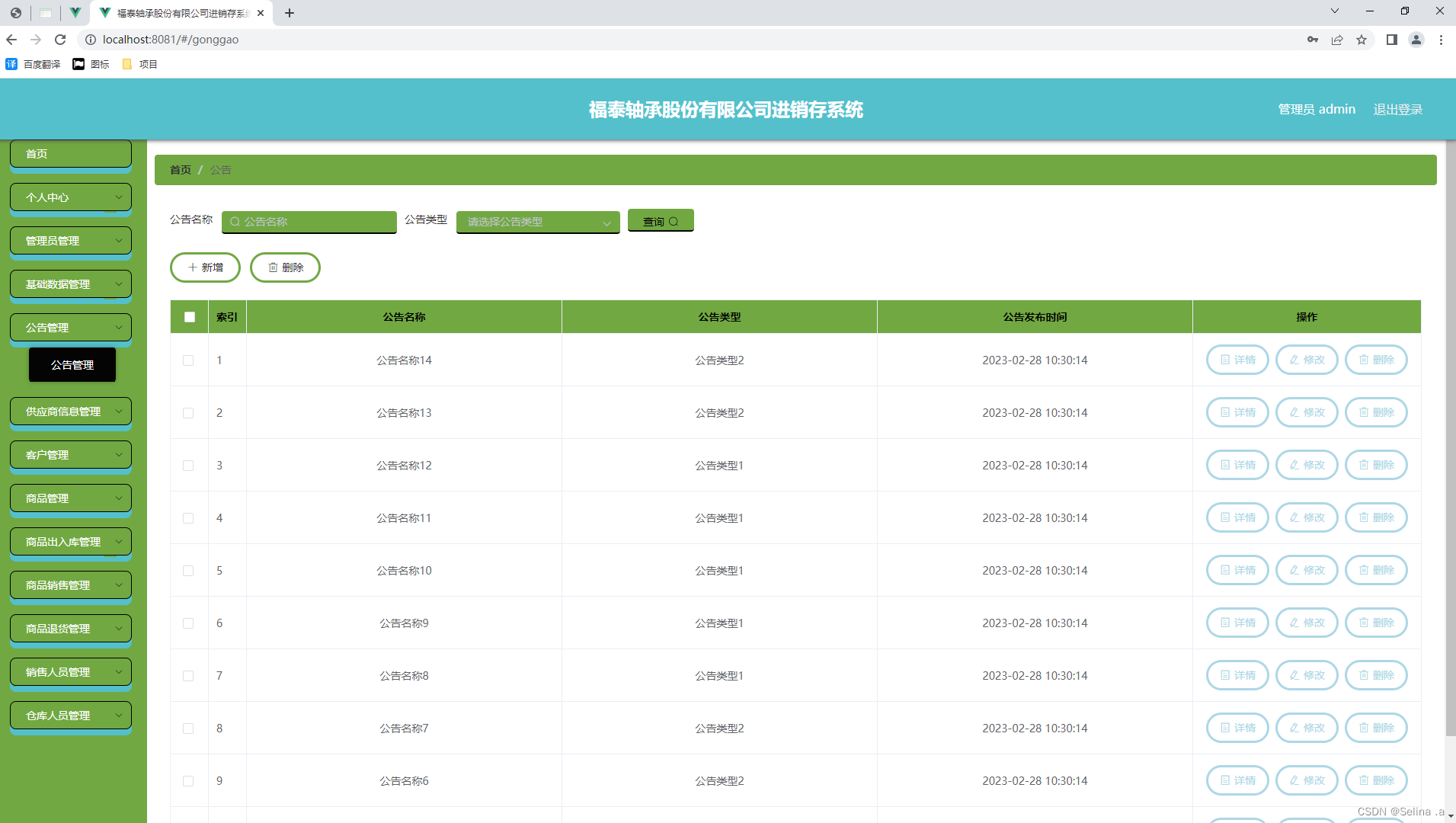Focus the 公告名称 search input
The height and width of the screenshot is (823, 1456).
click(x=309, y=222)
